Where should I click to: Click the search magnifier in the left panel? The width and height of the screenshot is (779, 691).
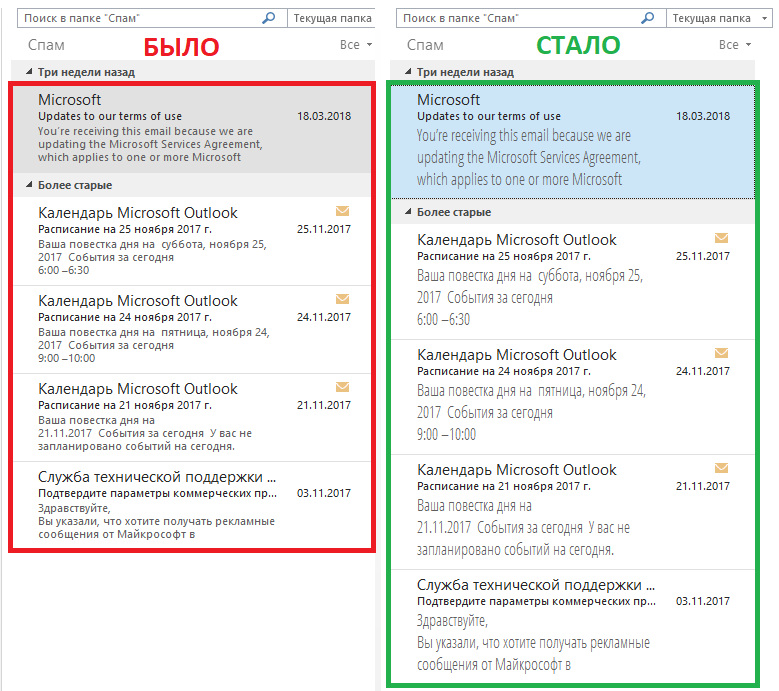(269, 18)
